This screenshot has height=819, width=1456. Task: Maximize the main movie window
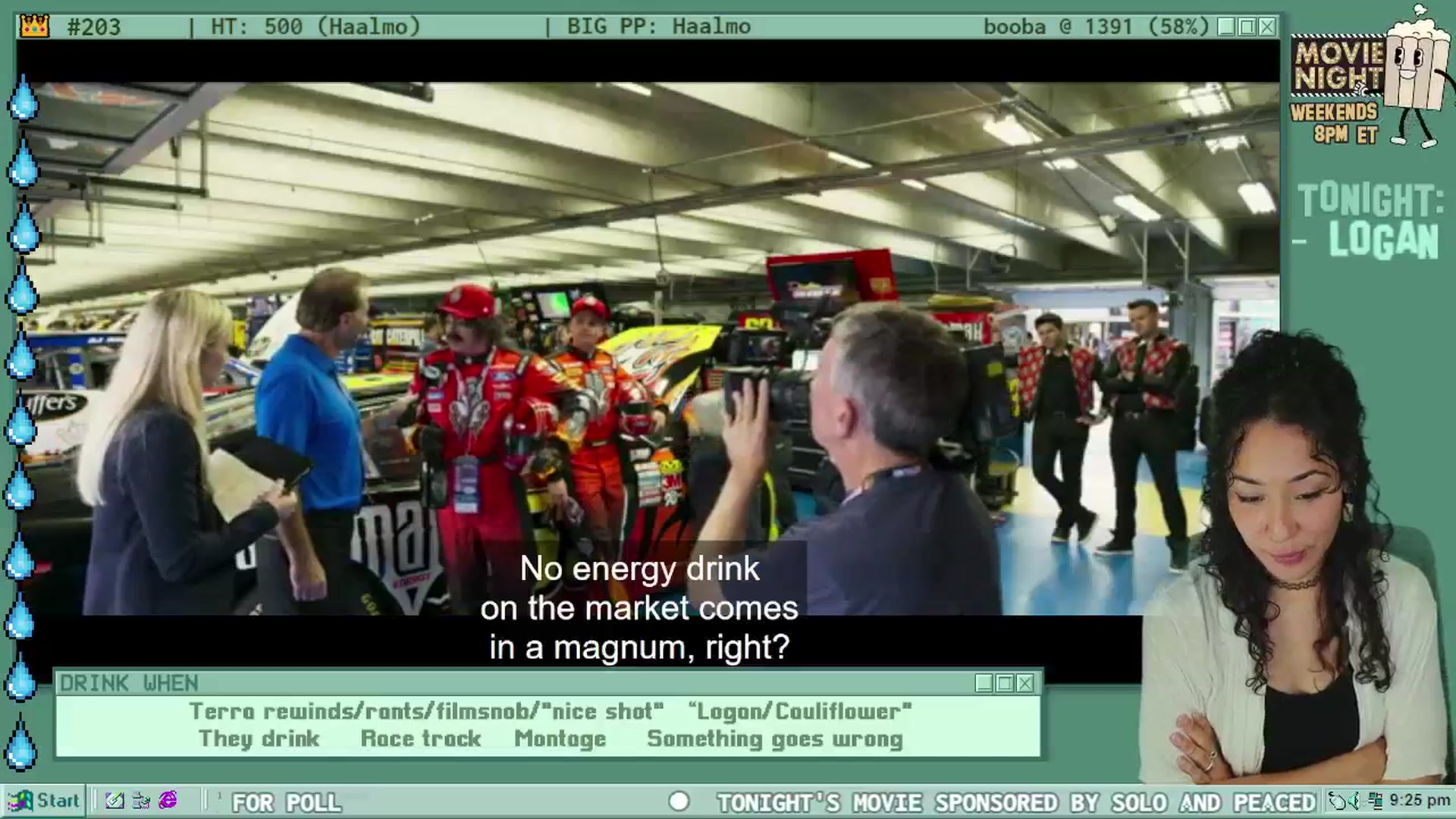1247,27
